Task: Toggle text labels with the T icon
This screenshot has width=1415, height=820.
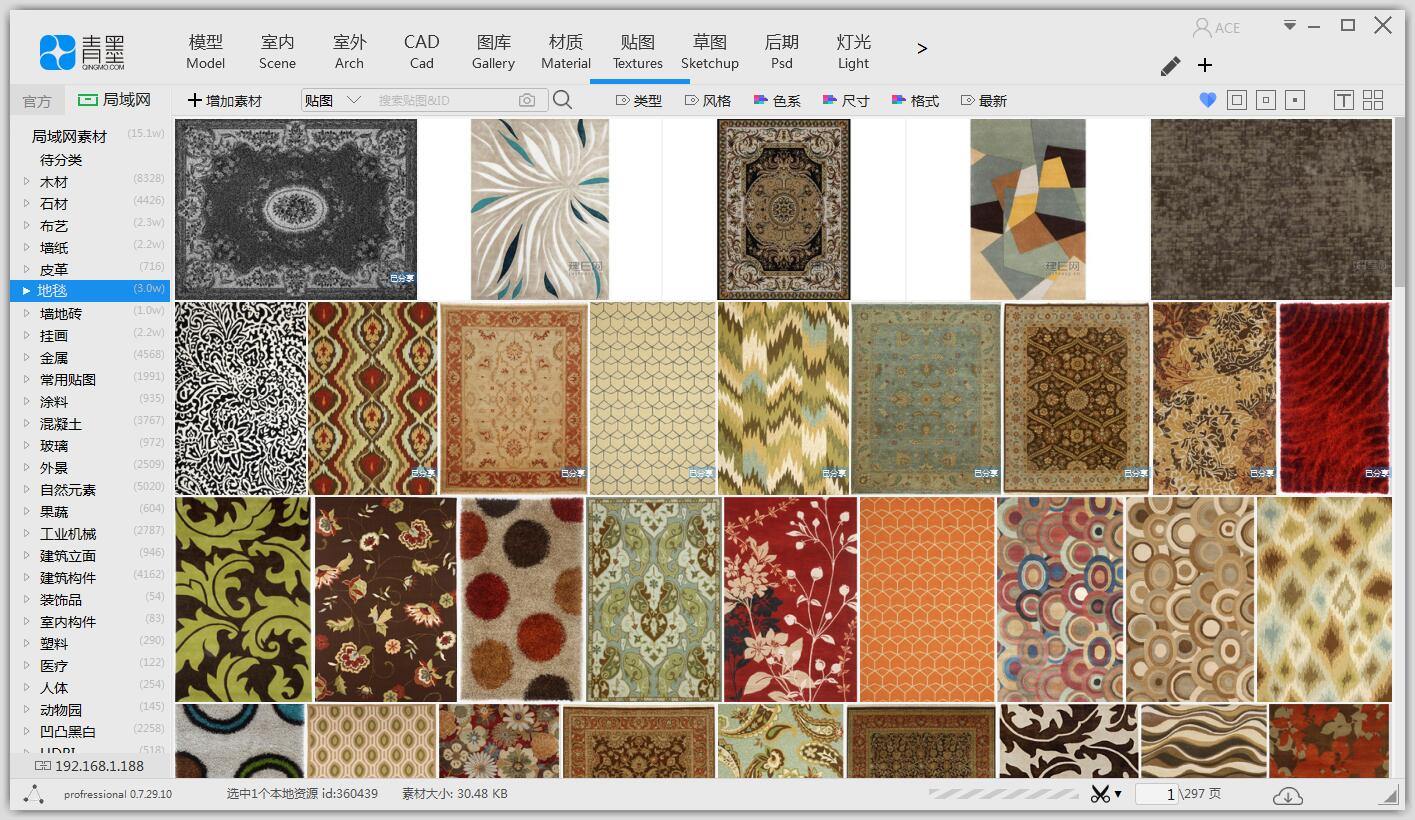Action: [1344, 100]
